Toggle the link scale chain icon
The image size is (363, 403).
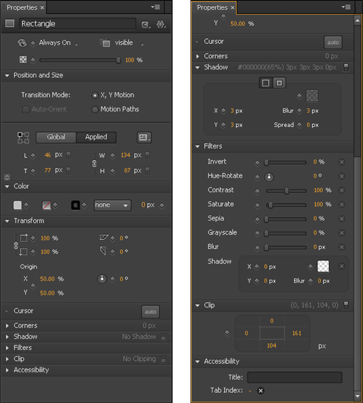(x=15, y=246)
